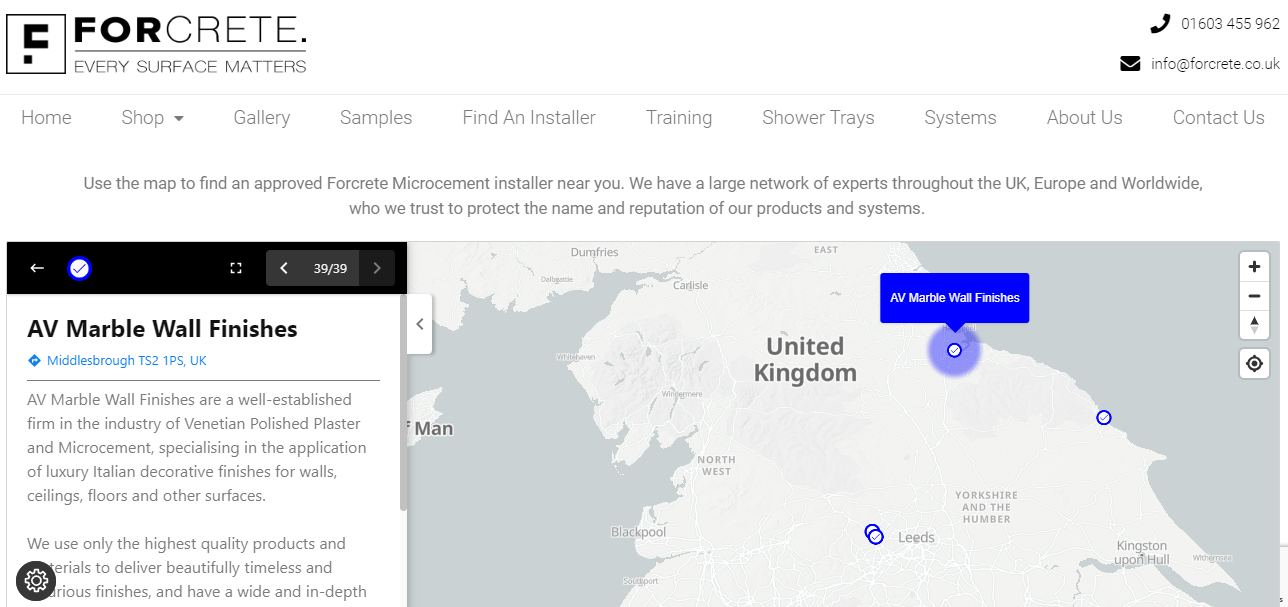Screen dimensions: 1288x607
Task: Navigate to Find An Installer
Action: [529, 118]
